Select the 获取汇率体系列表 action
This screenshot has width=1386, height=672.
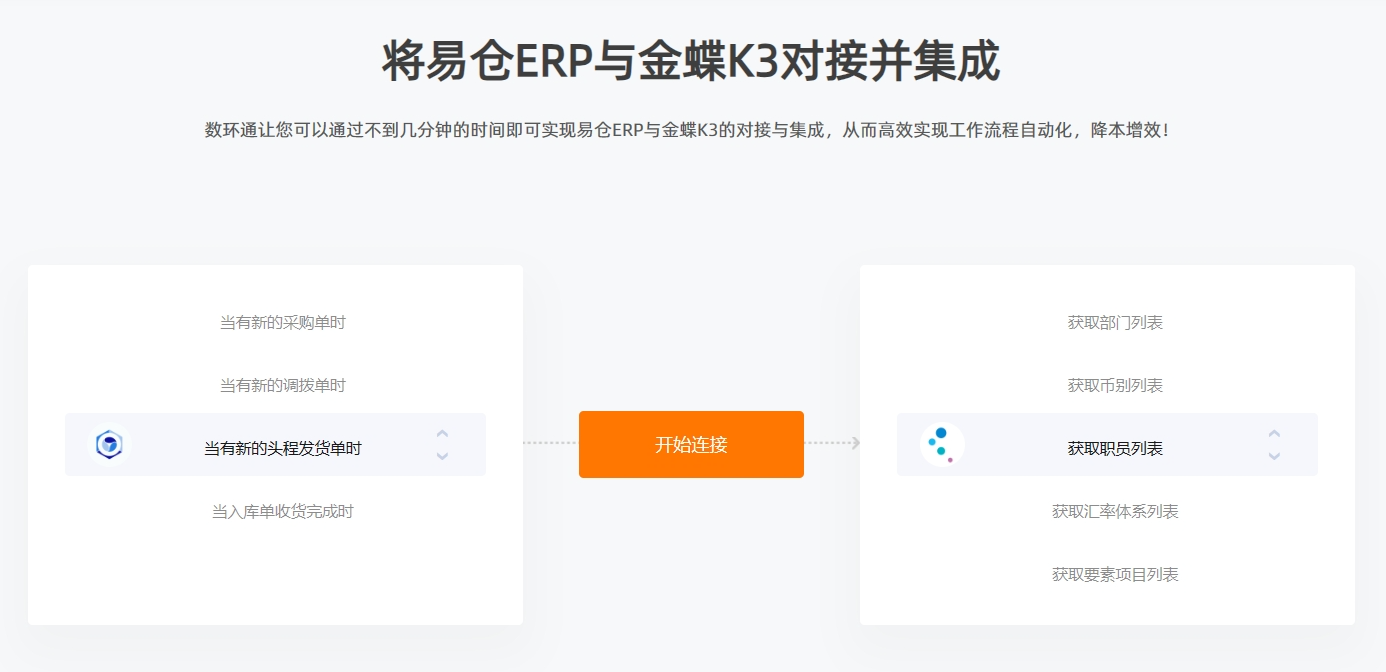point(1115,512)
